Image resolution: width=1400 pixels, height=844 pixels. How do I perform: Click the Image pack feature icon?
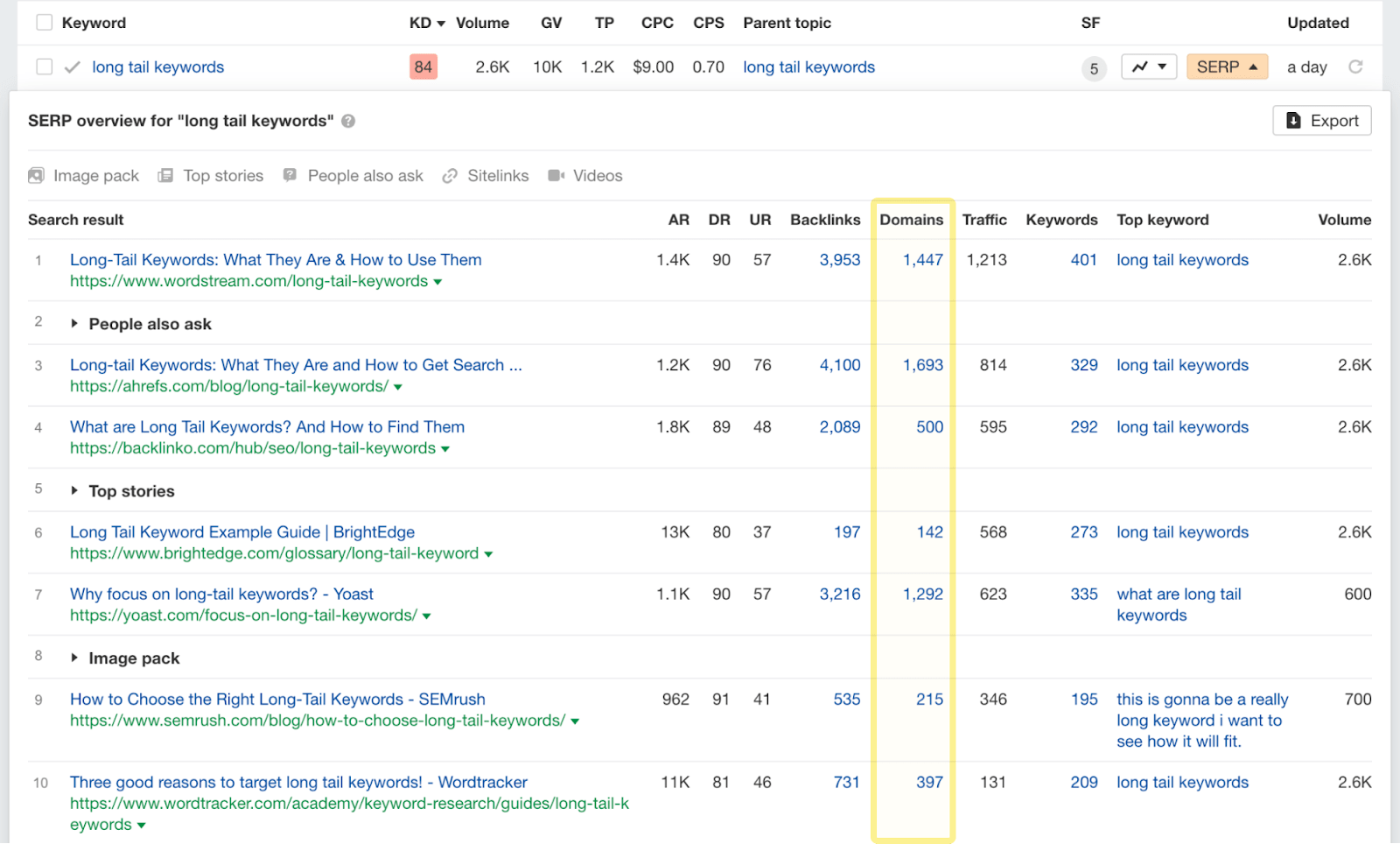(36, 176)
